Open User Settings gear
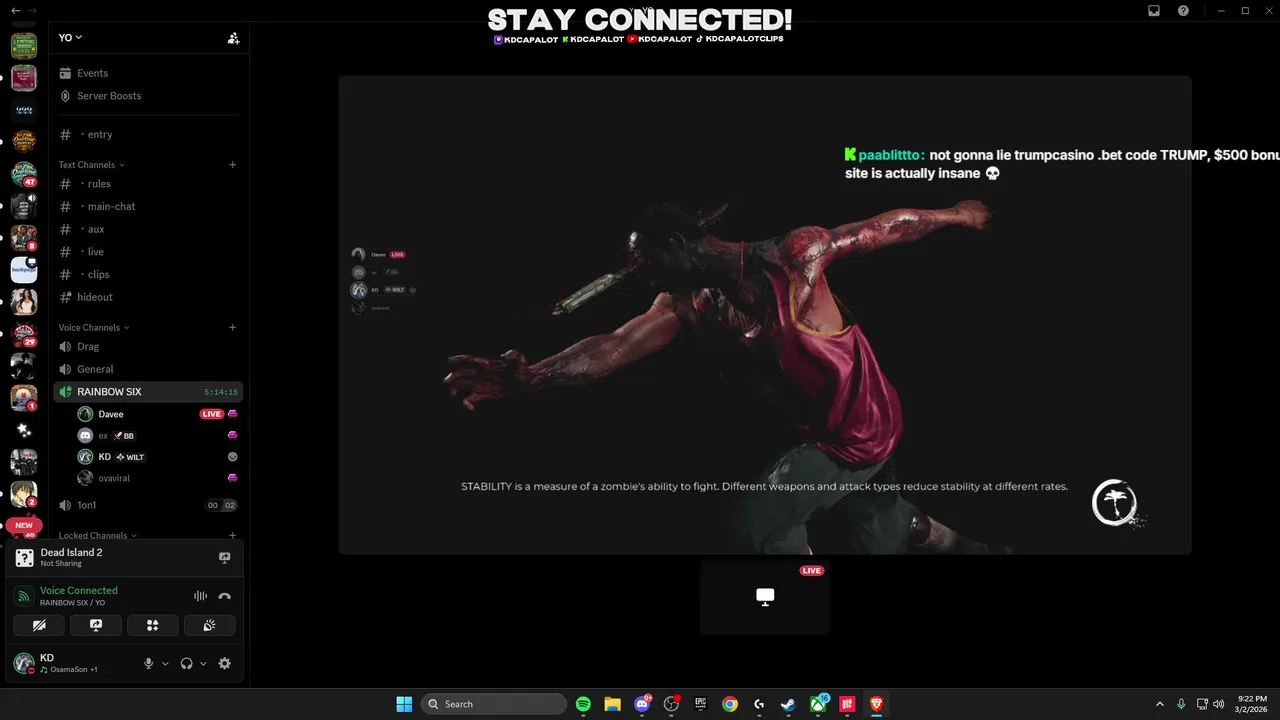The width and height of the screenshot is (1280, 720). pos(225,663)
